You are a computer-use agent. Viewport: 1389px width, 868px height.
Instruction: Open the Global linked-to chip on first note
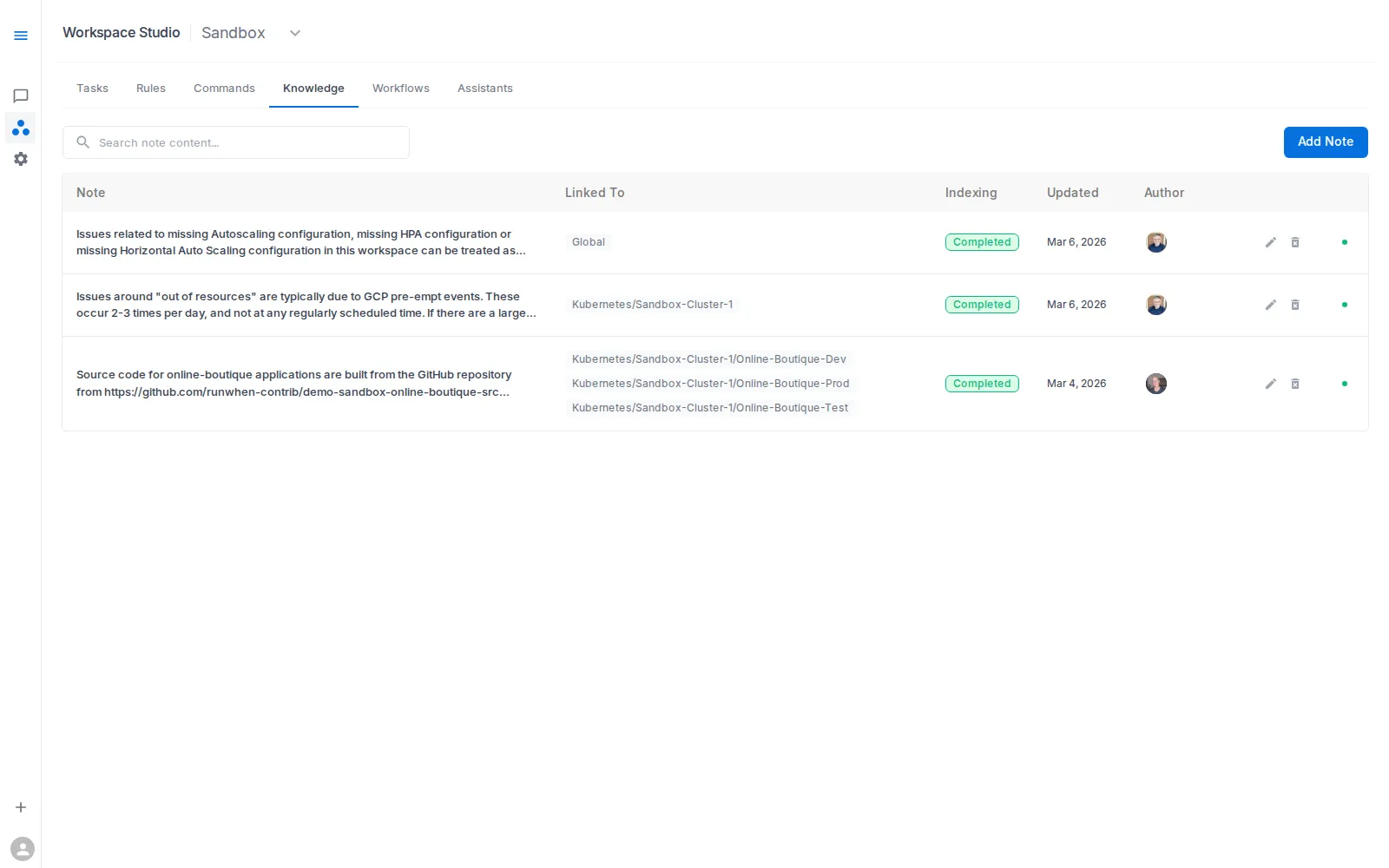[x=588, y=242]
